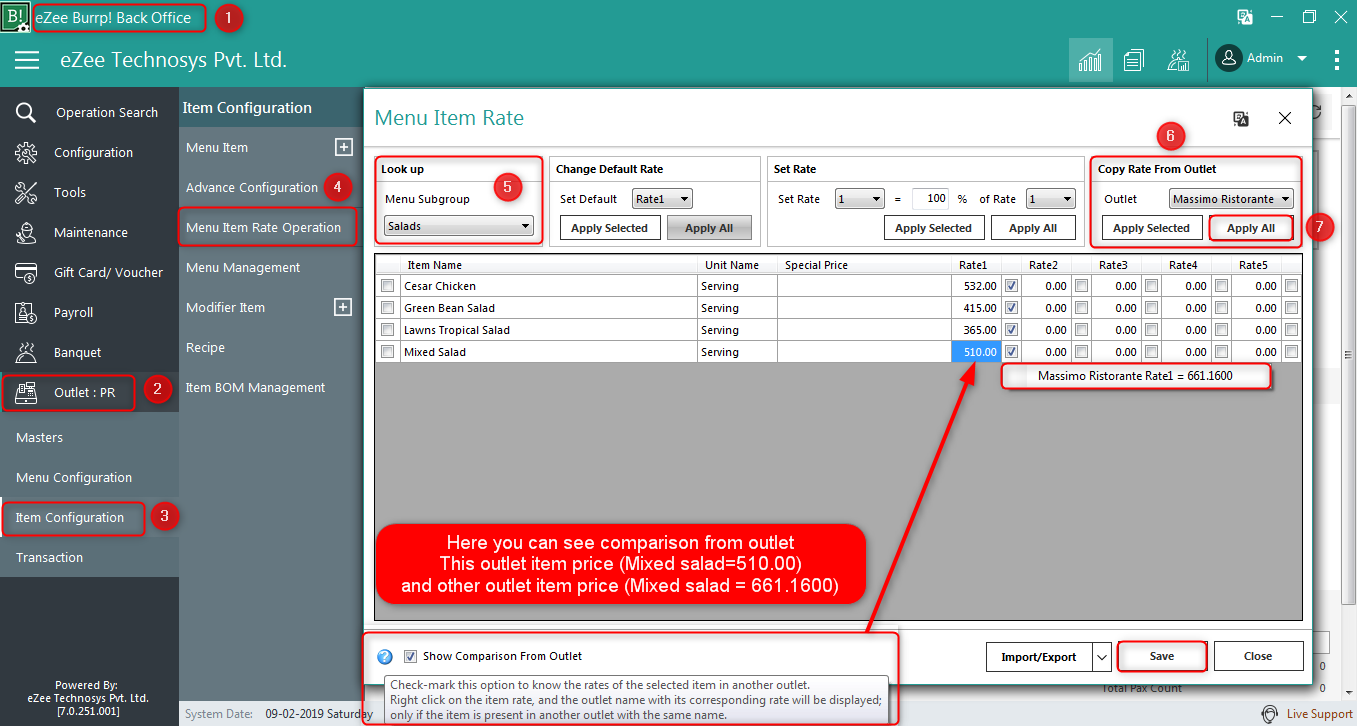
Task: Open Recipe menu item
Action: click(205, 347)
